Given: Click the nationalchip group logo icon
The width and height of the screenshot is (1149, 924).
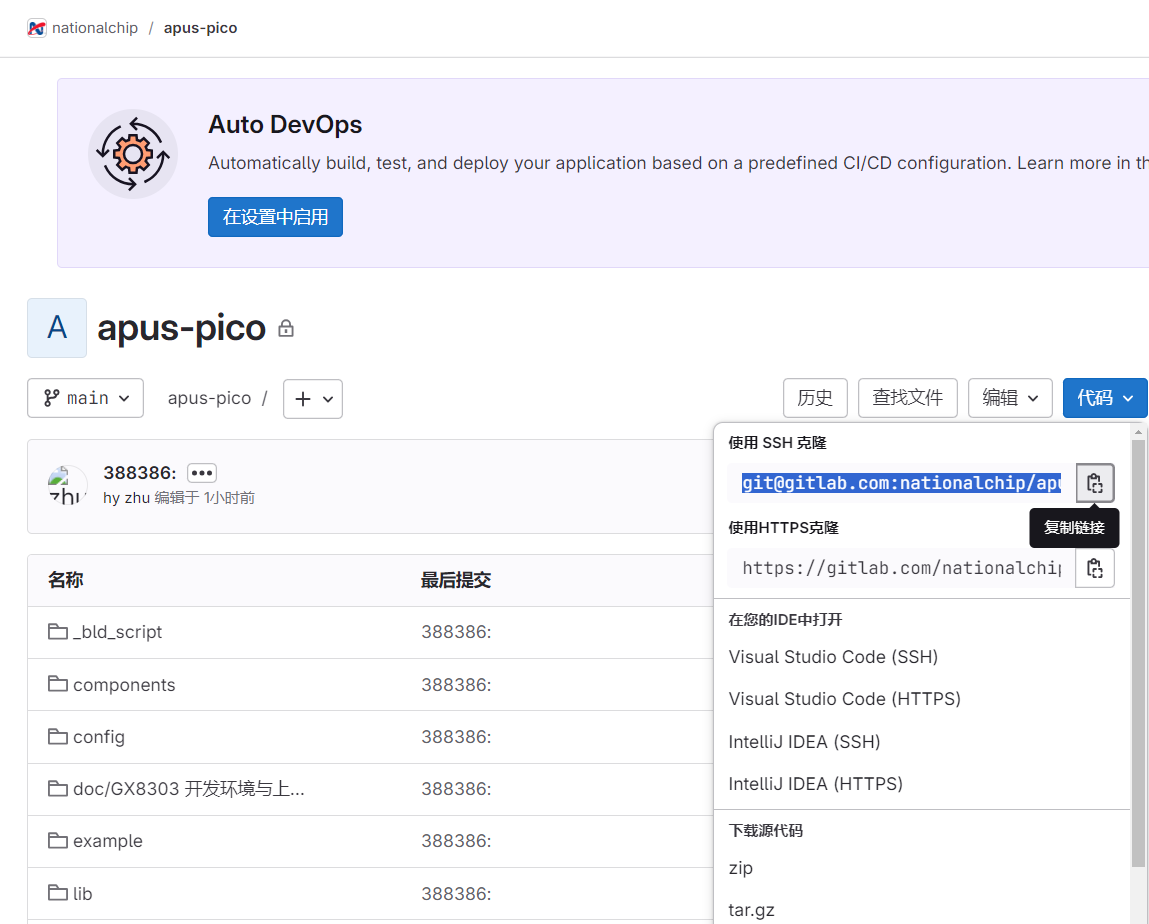Looking at the screenshot, I should point(37,29).
